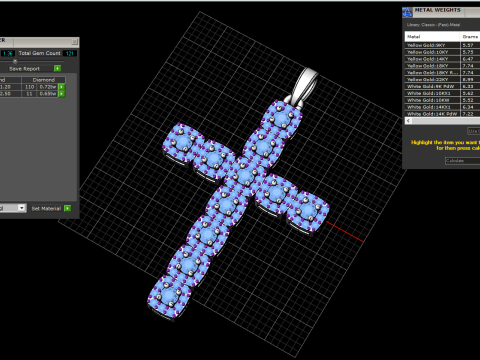Select the gem count cell '110'
480x360 pixels.
point(30,87)
